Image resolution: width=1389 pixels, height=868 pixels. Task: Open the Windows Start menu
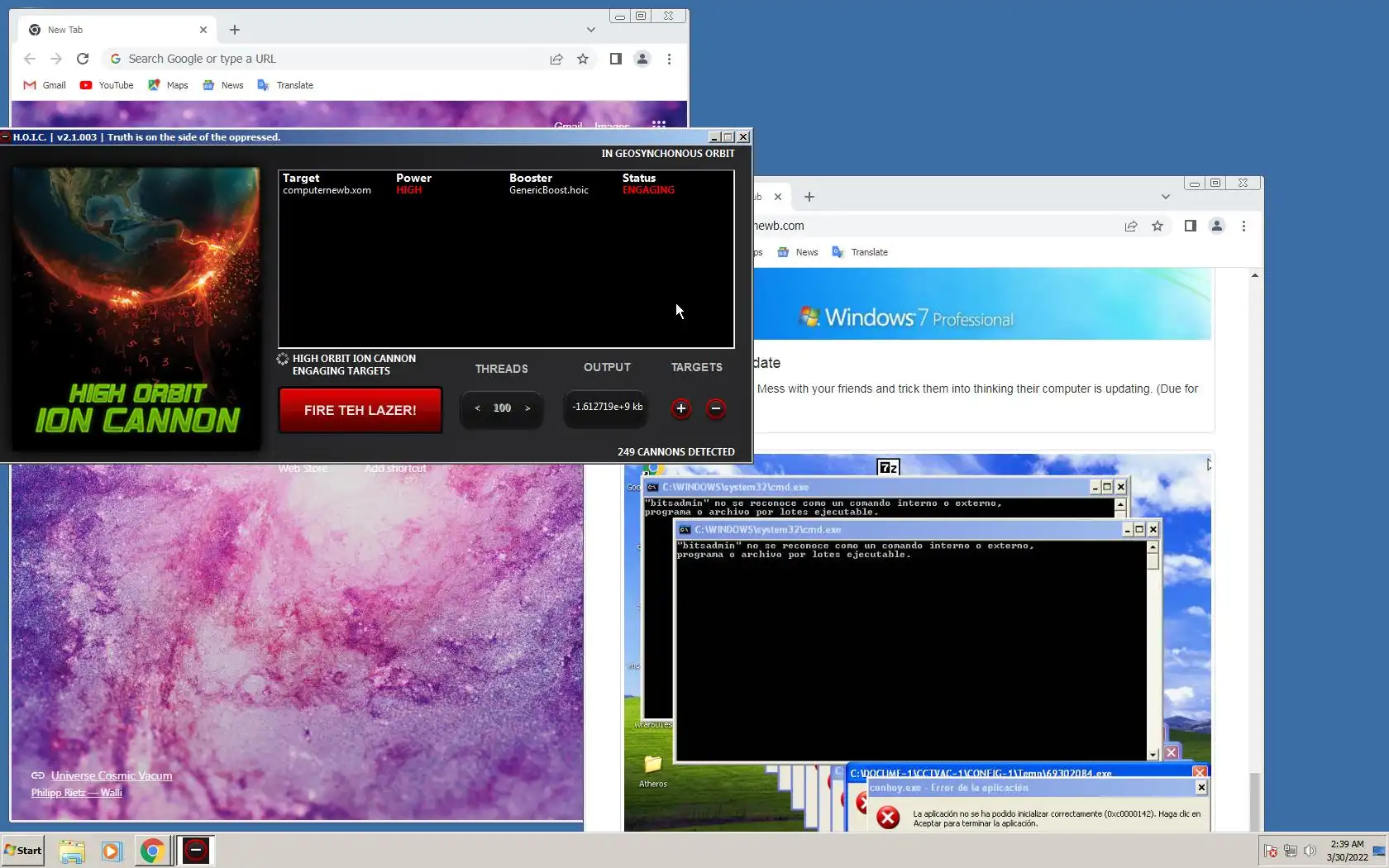click(23, 851)
